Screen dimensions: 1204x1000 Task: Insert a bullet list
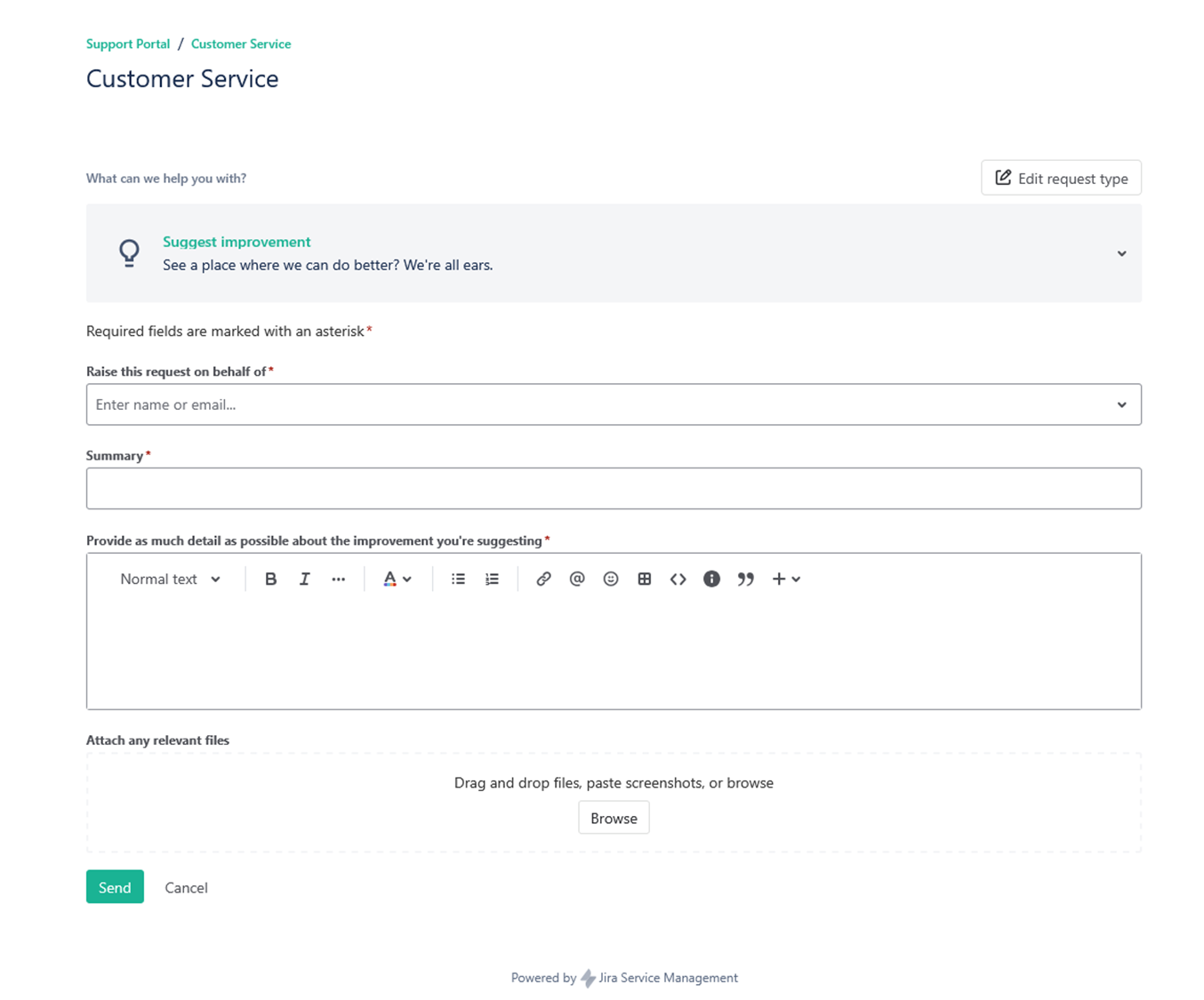pos(458,579)
